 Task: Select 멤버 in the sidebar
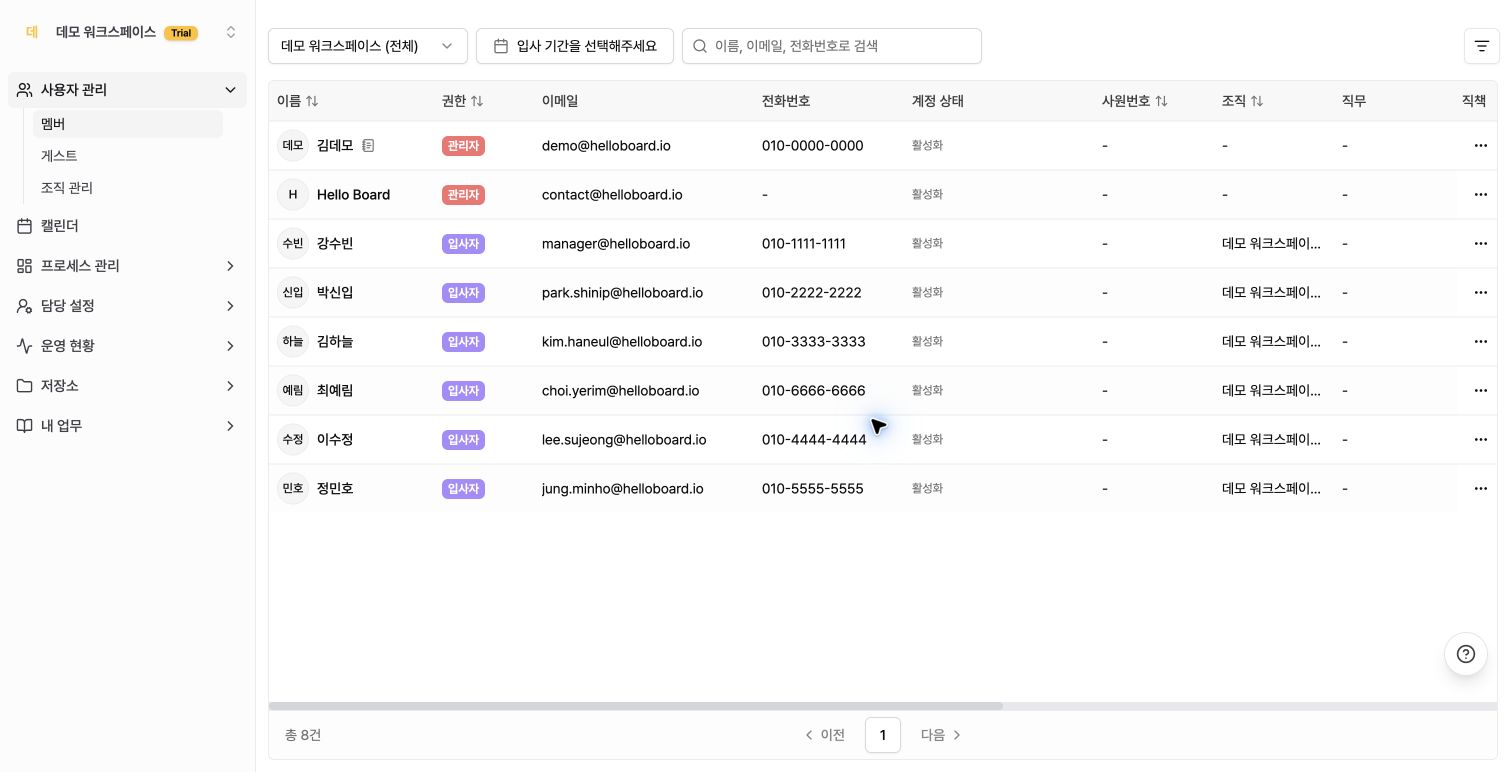point(128,124)
